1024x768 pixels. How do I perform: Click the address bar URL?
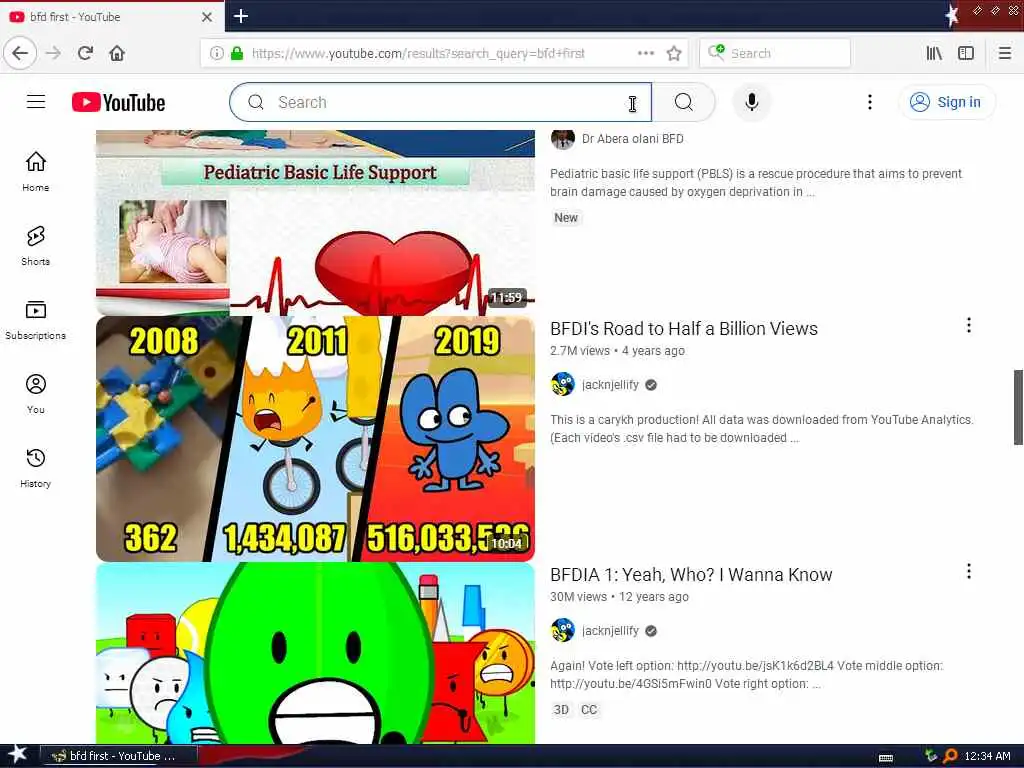point(418,53)
